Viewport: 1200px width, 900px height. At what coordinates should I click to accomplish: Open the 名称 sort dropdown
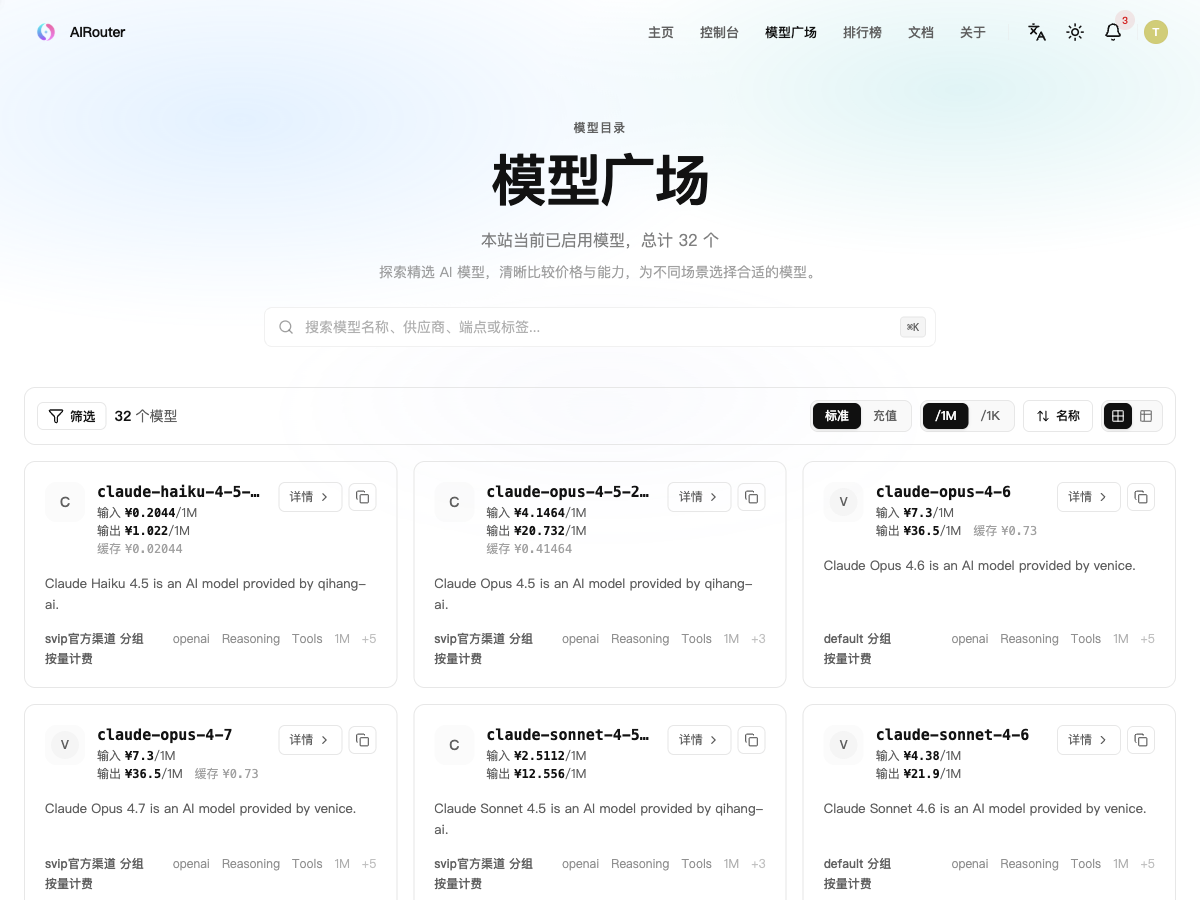(1058, 416)
